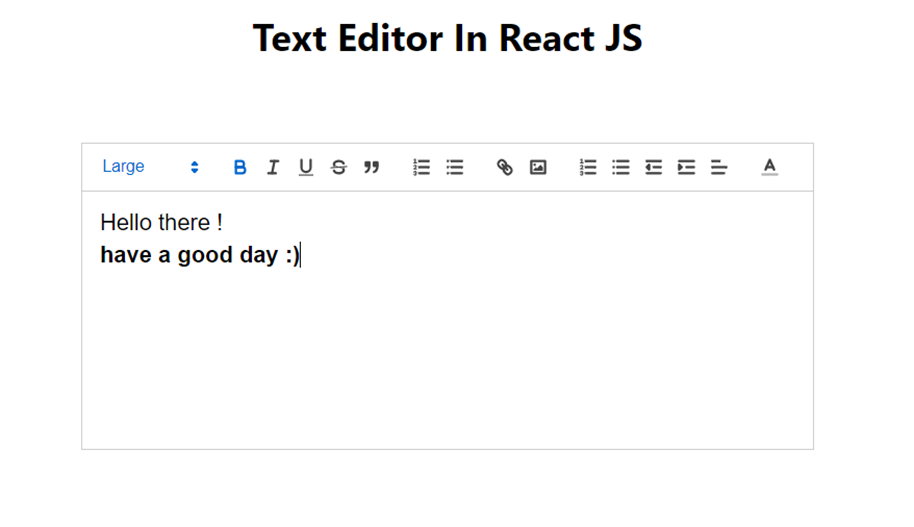The image size is (914, 527).
Task: Apply blockquote formatting
Action: 371,167
